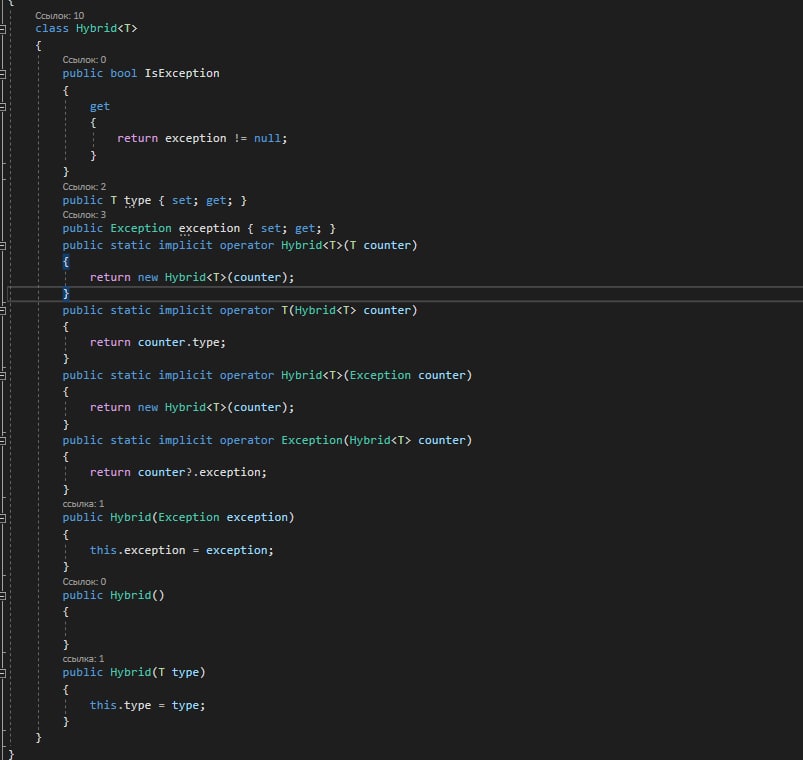Click 'Exception counter' parameter of Hybrid<T> operator
Image resolution: width=803 pixels, height=760 pixels.
coord(407,376)
